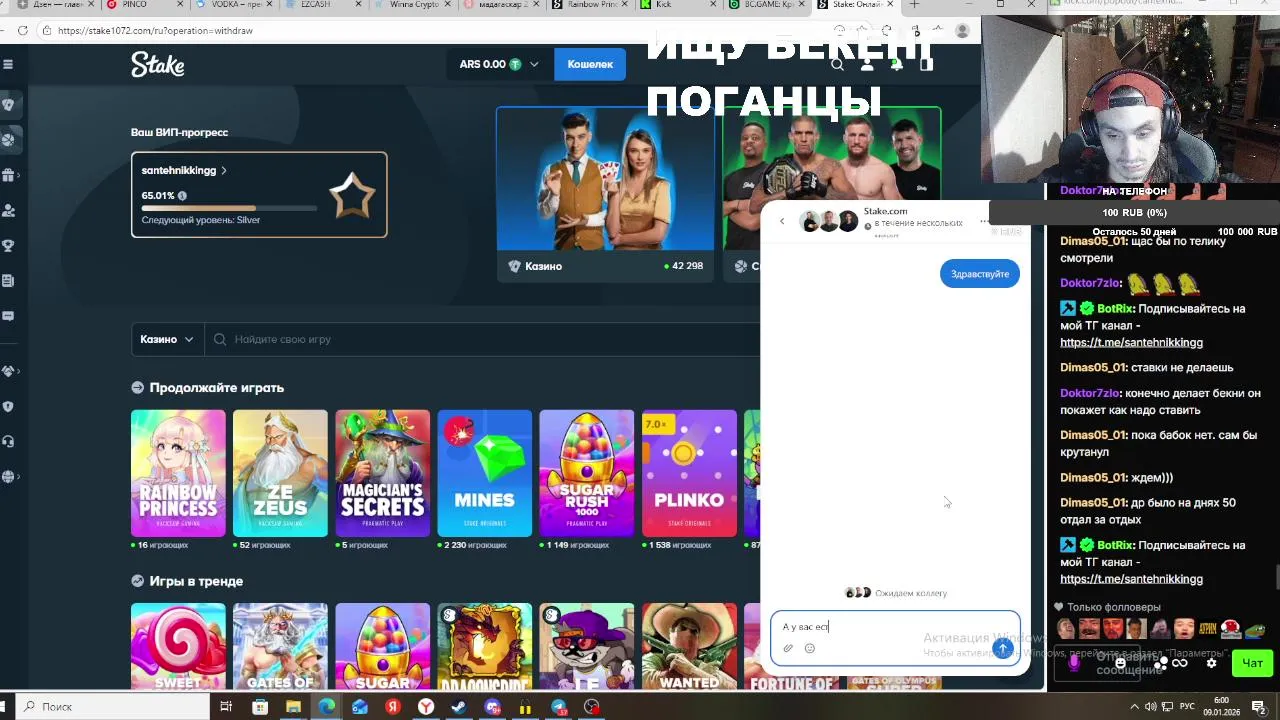Open Magician's Secrets game tile

pyautogui.click(x=382, y=473)
